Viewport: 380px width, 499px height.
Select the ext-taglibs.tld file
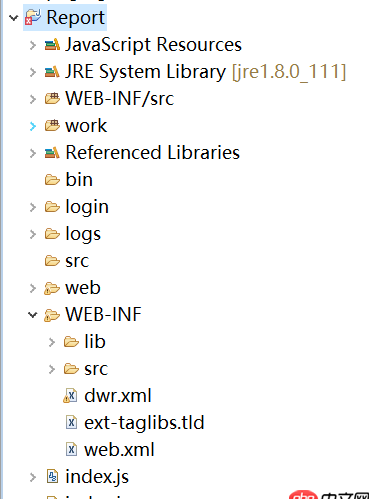point(135,423)
